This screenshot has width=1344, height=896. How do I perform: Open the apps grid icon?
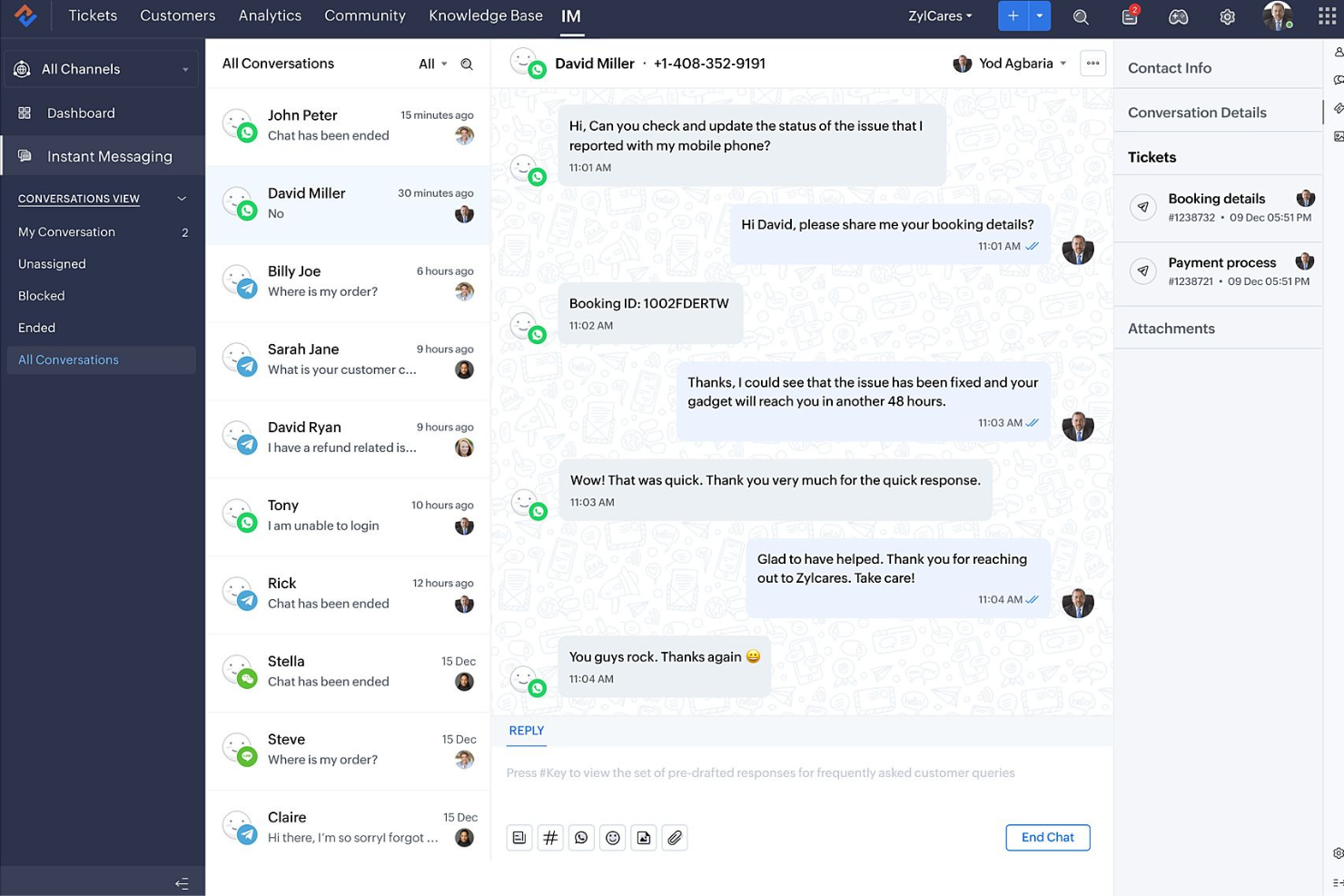point(1327,16)
